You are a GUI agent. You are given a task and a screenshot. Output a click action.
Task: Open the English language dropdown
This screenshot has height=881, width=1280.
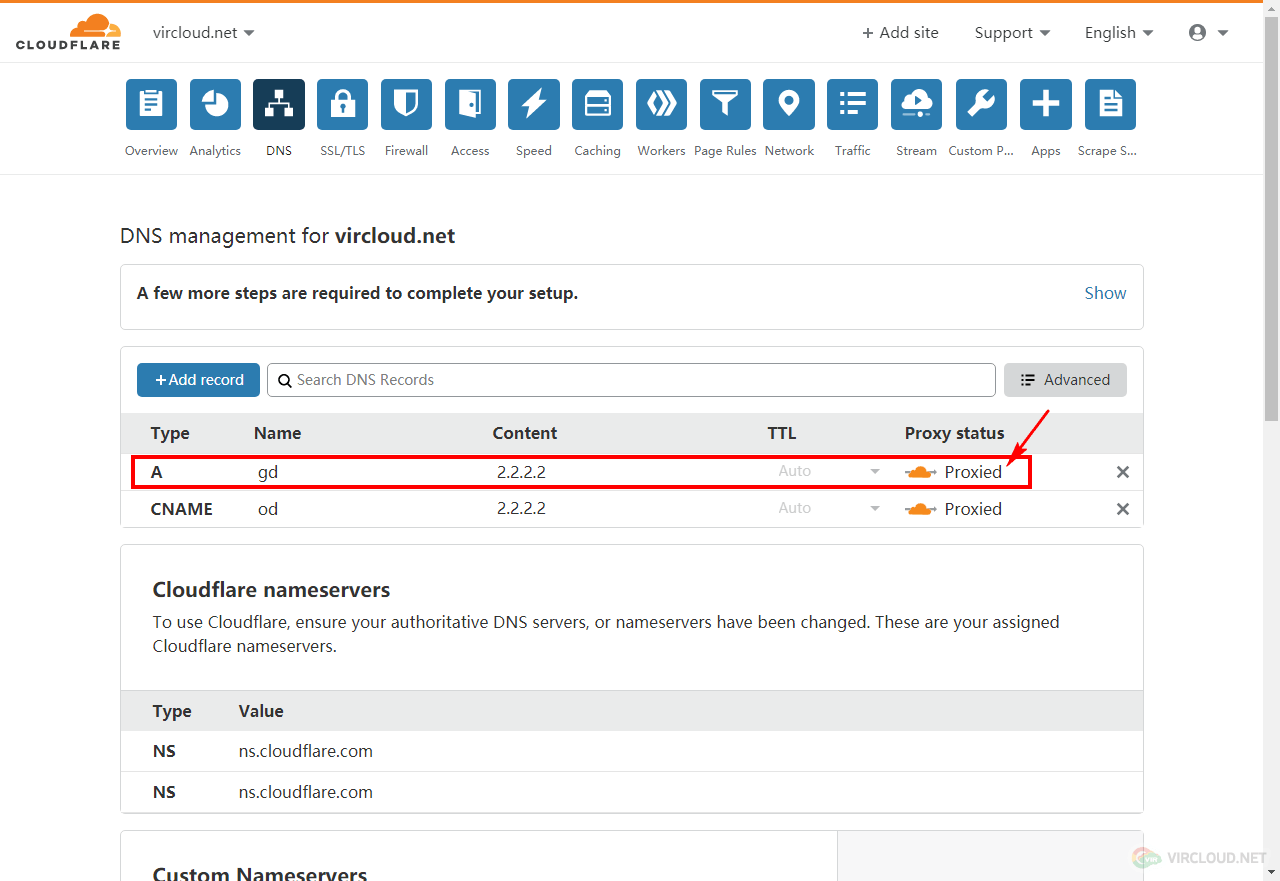1118,33
